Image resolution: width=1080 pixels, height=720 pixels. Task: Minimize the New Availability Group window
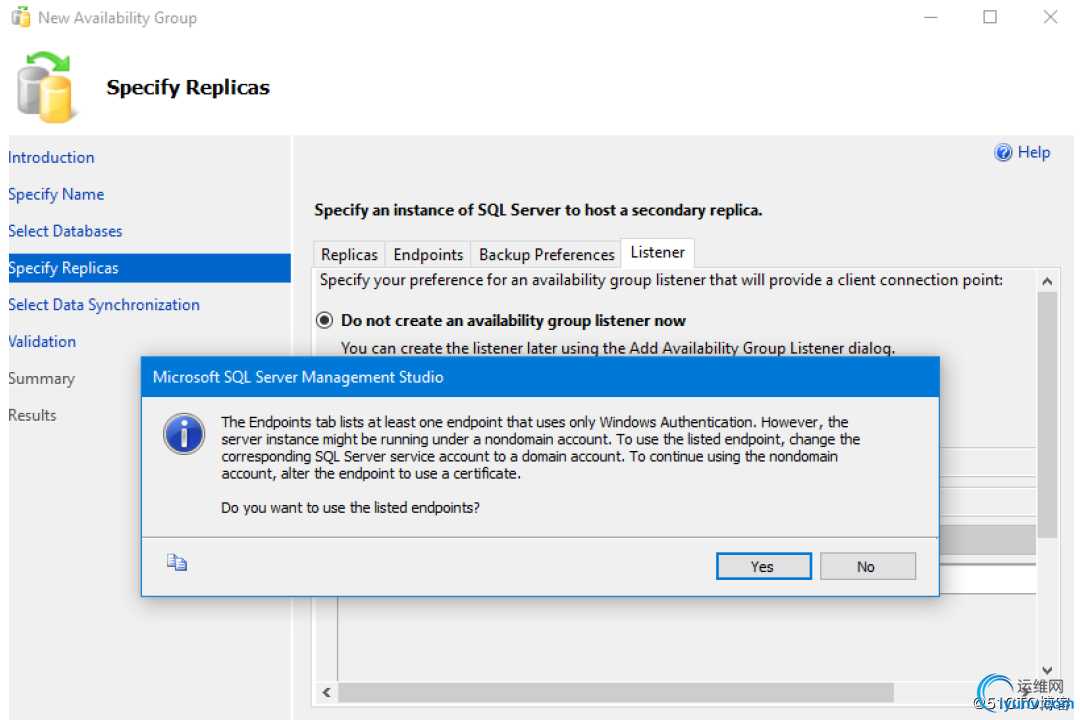coord(931,17)
